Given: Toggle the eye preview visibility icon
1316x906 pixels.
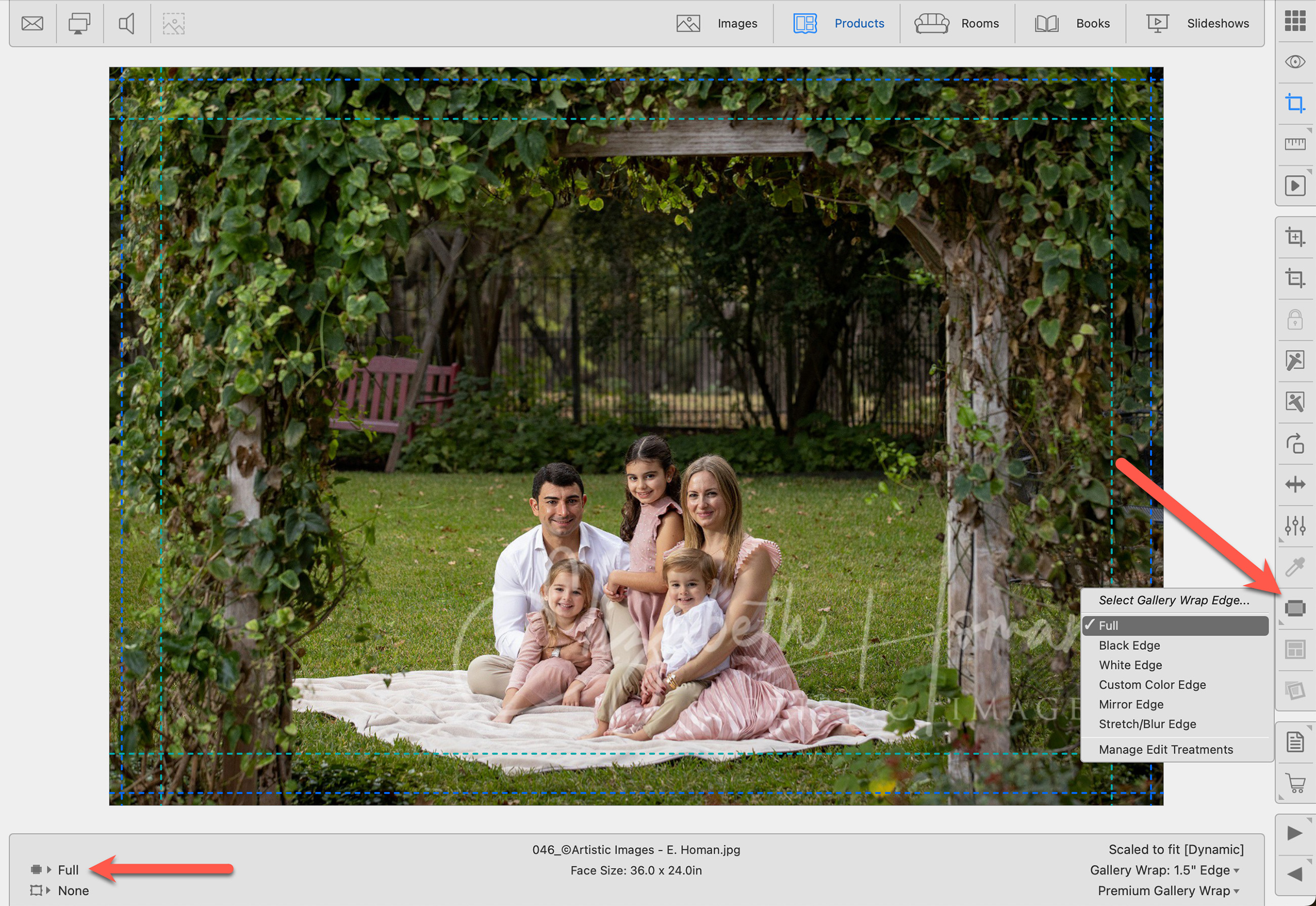Looking at the screenshot, I should coord(1295,61).
